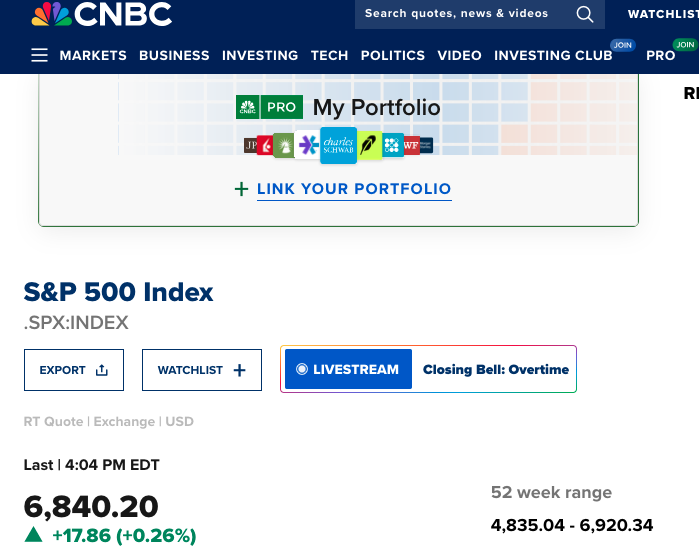The width and height of the screenshot is (699, 549).
Task: Click the Charles Schwab broker icon
Action: 338,146
